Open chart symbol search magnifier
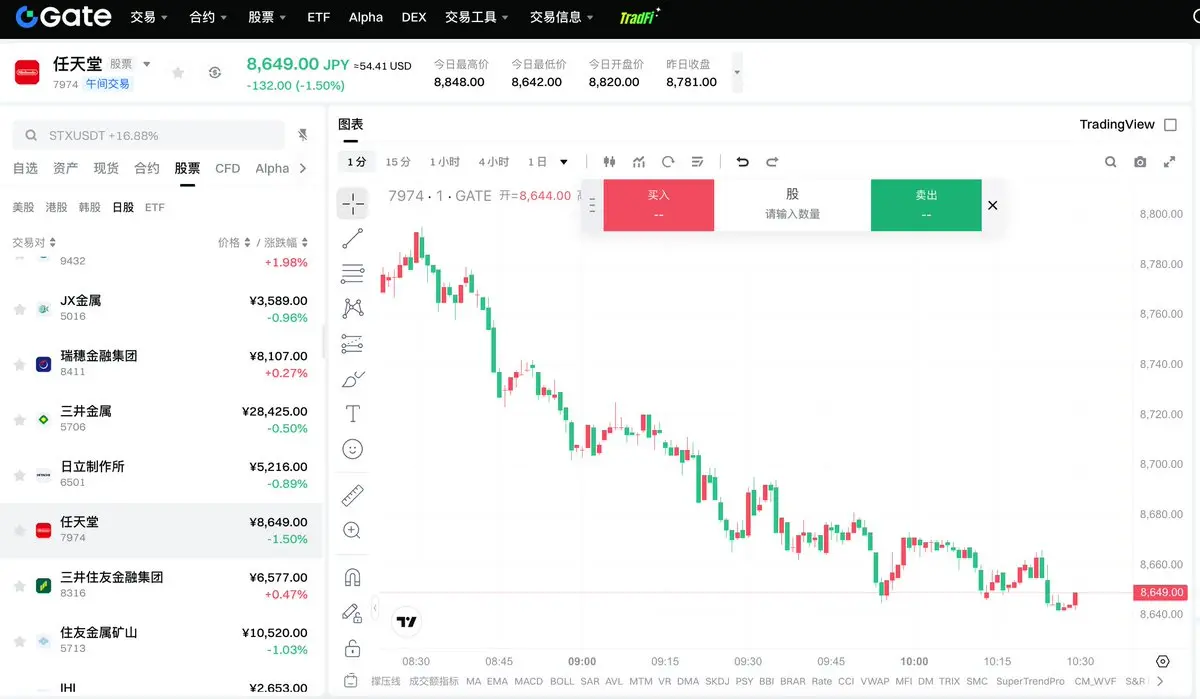 [1111, 162]
